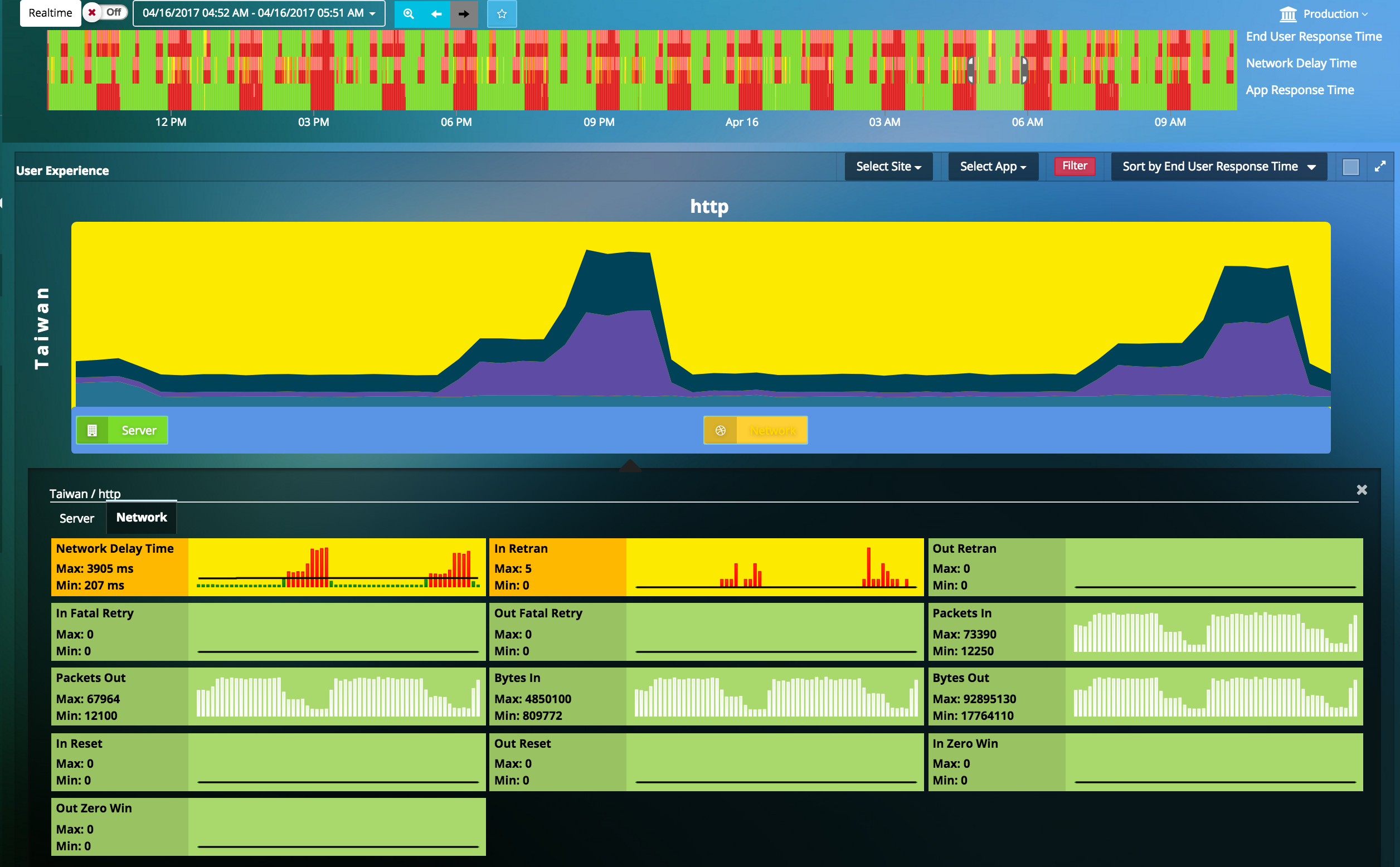Toggle the Network Delay Time legend entry
The image size is (1400, 867).
click(x=1303, y=62)
